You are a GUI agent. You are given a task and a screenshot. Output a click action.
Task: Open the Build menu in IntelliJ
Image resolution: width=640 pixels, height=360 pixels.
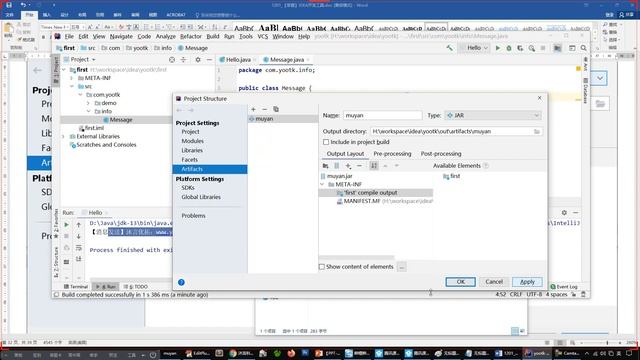tap(213, 36)
